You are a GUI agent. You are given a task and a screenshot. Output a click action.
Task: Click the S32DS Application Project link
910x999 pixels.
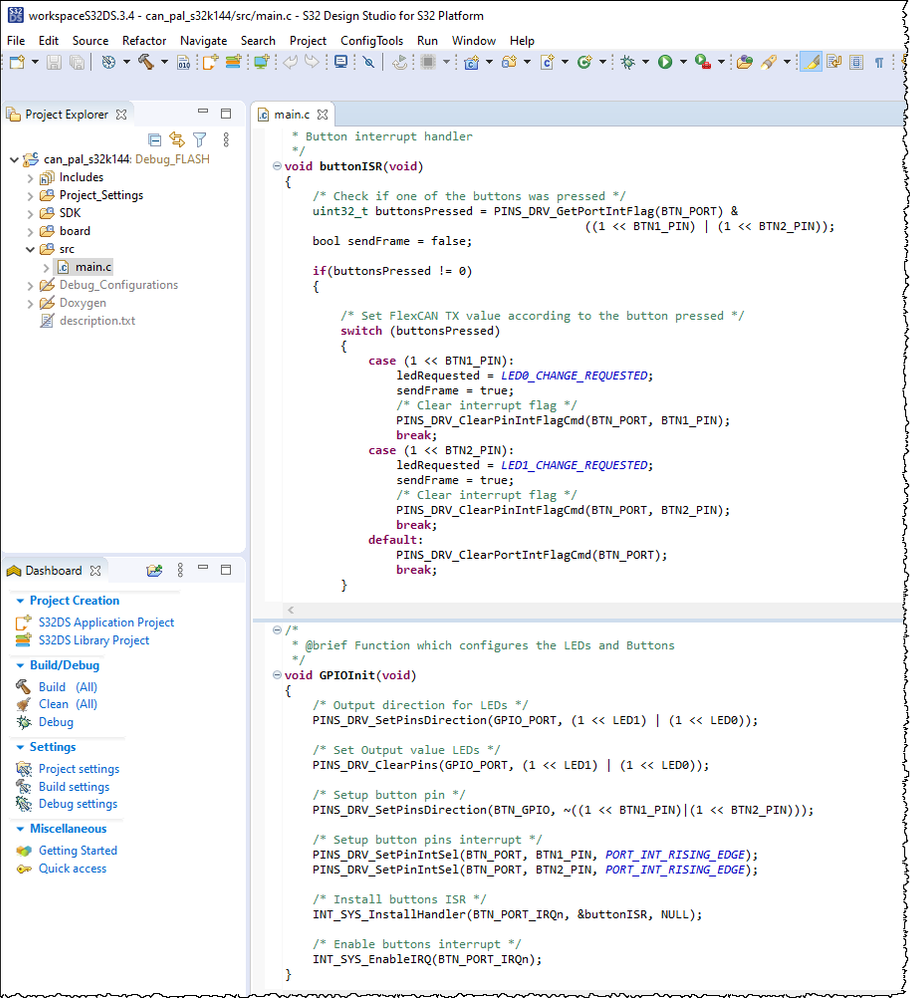pos(106,622)
